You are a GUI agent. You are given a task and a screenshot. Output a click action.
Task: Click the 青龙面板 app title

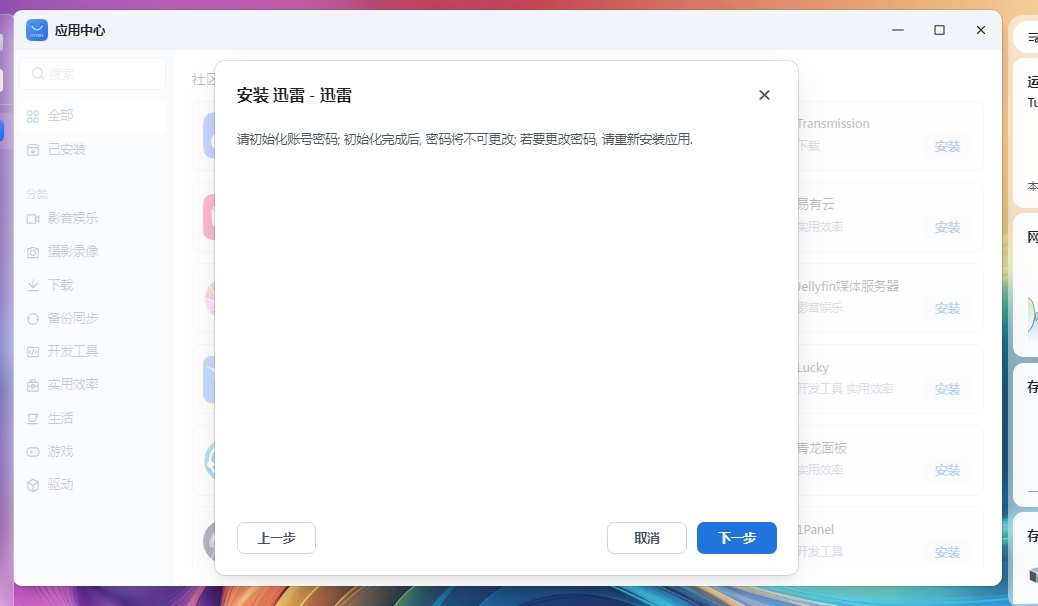pos(823,448)
